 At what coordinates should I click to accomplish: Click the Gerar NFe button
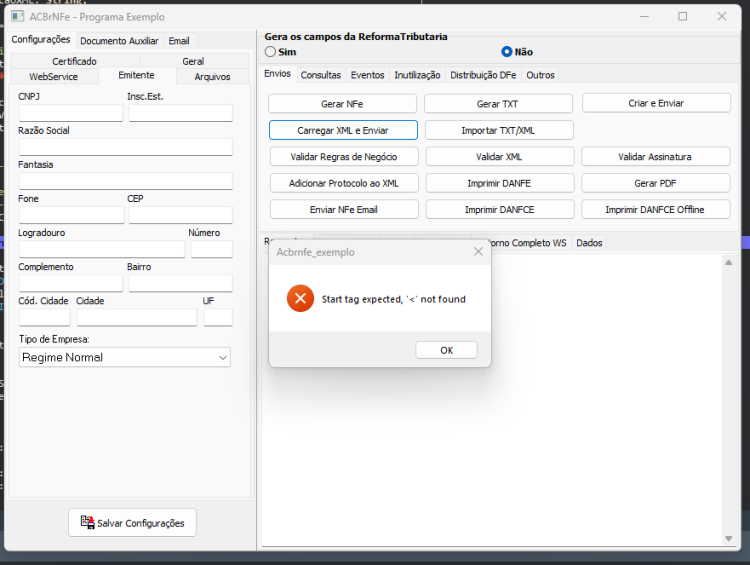coord(342,104)
